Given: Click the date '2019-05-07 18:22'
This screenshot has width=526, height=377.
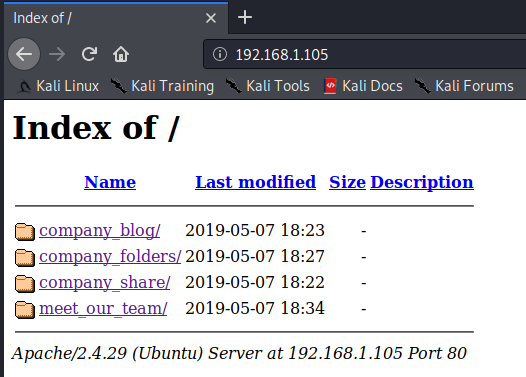Looking at the screenshot, I should pos(255,282).
